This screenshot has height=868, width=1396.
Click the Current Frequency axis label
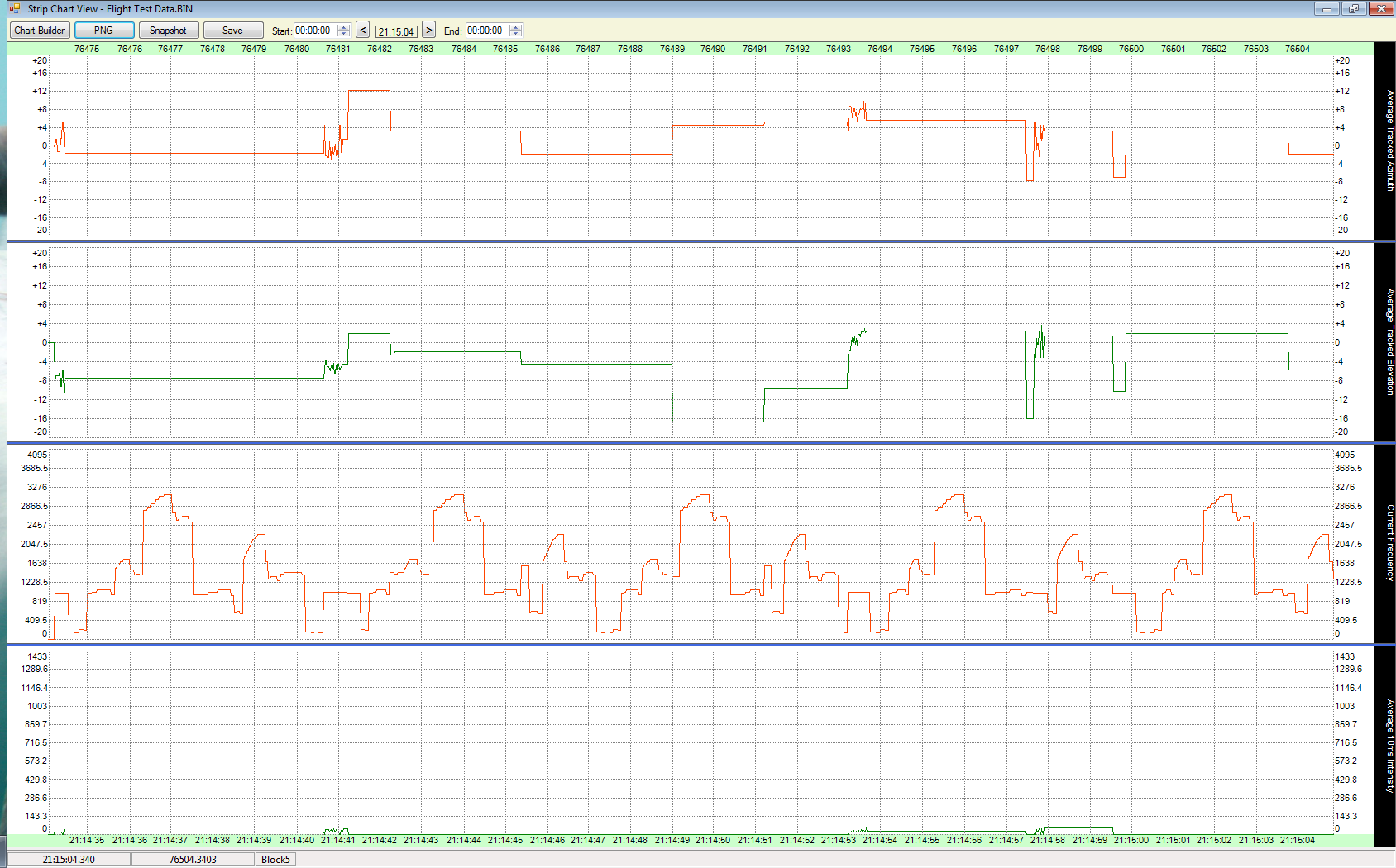pyautogui.click(x=1389, y=543)
